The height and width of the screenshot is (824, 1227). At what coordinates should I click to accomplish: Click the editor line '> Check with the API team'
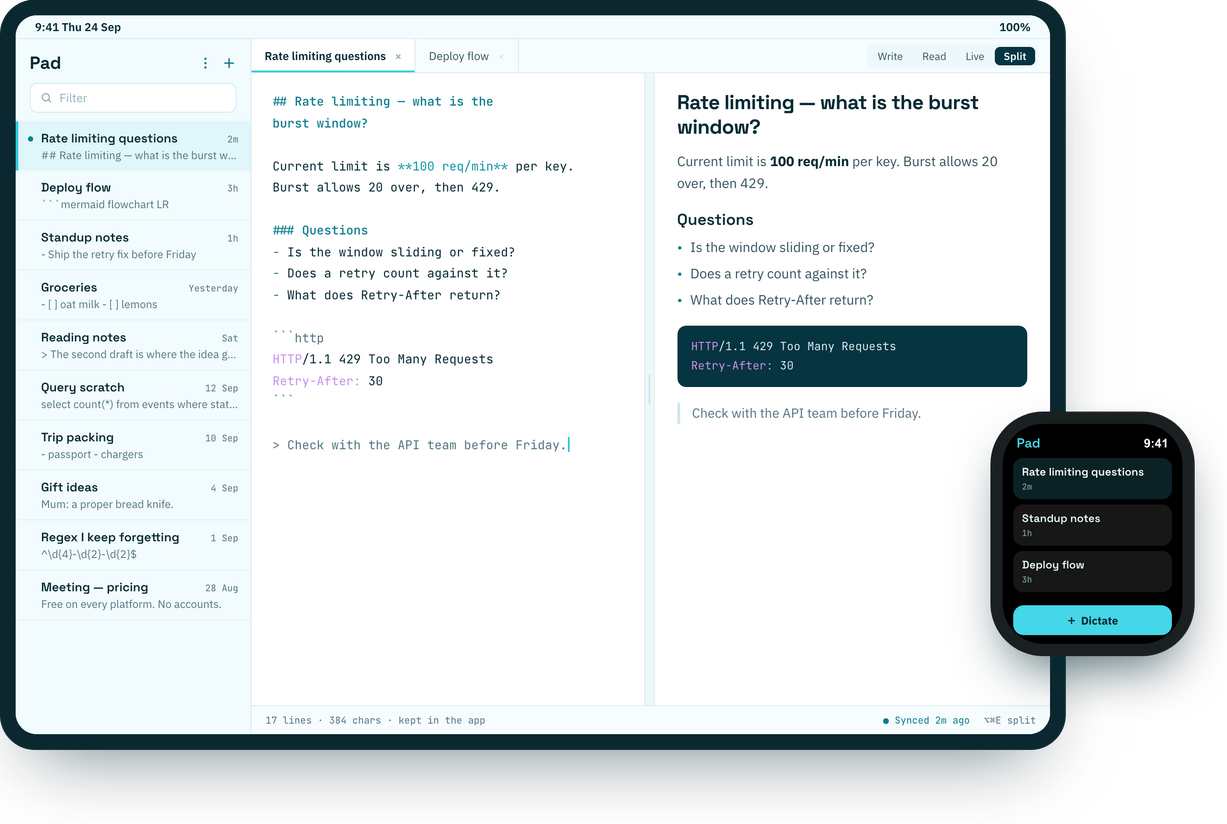[x=419, y=445]
